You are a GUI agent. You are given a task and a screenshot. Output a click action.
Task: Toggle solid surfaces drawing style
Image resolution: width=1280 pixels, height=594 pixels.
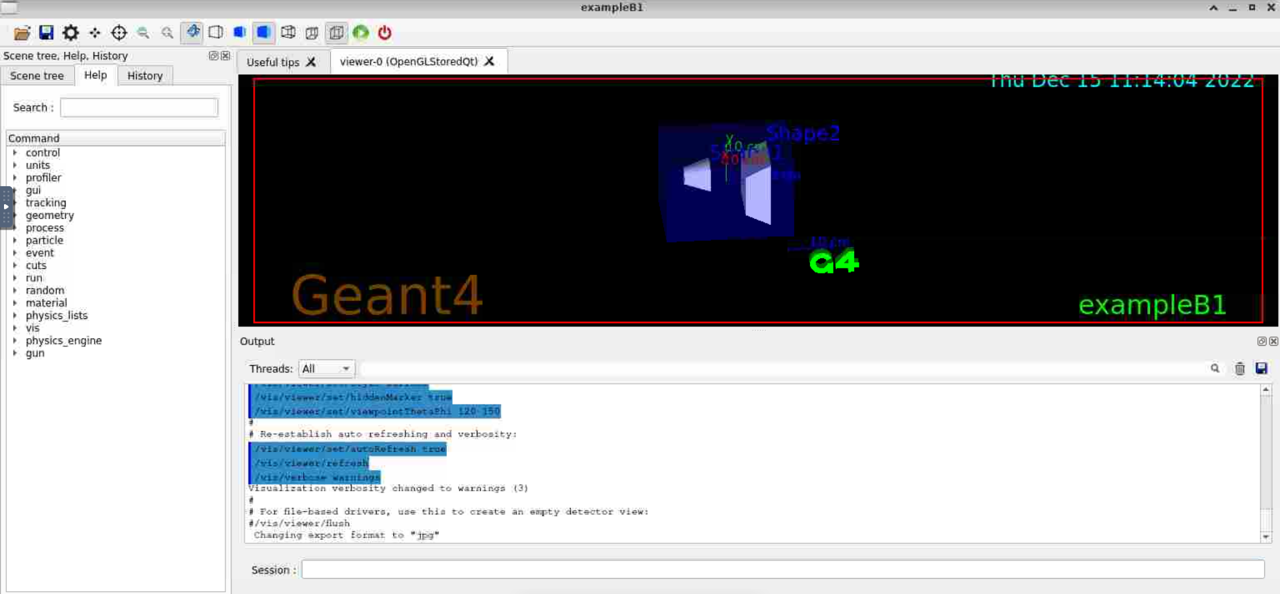[264, 33]
